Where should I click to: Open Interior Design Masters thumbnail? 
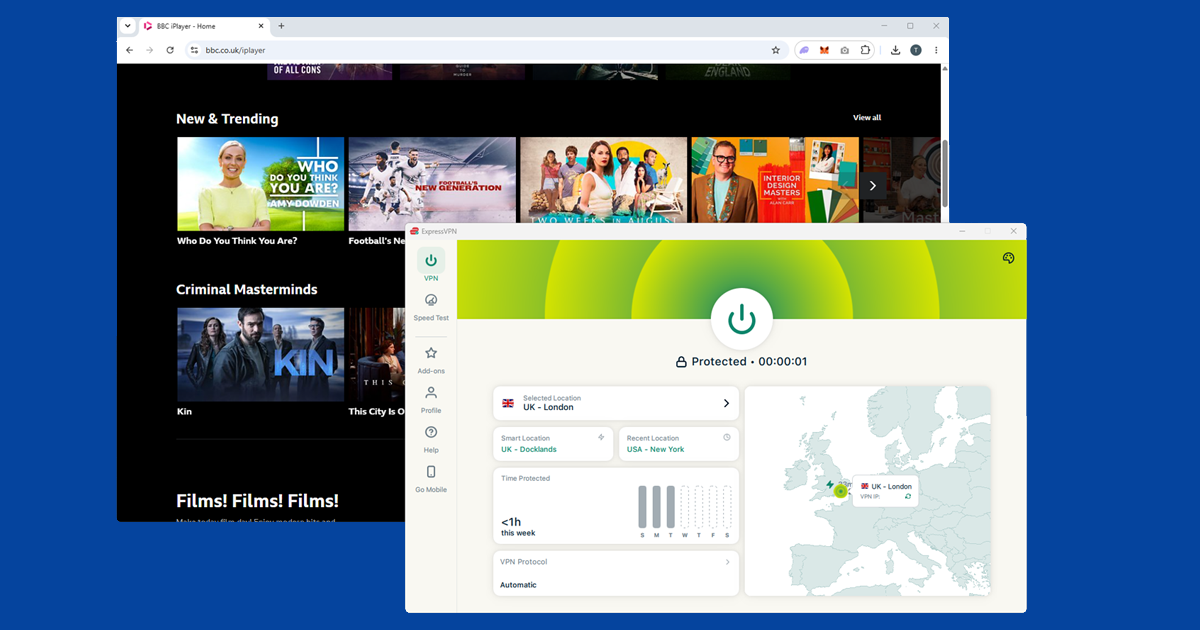pos(775,180)
